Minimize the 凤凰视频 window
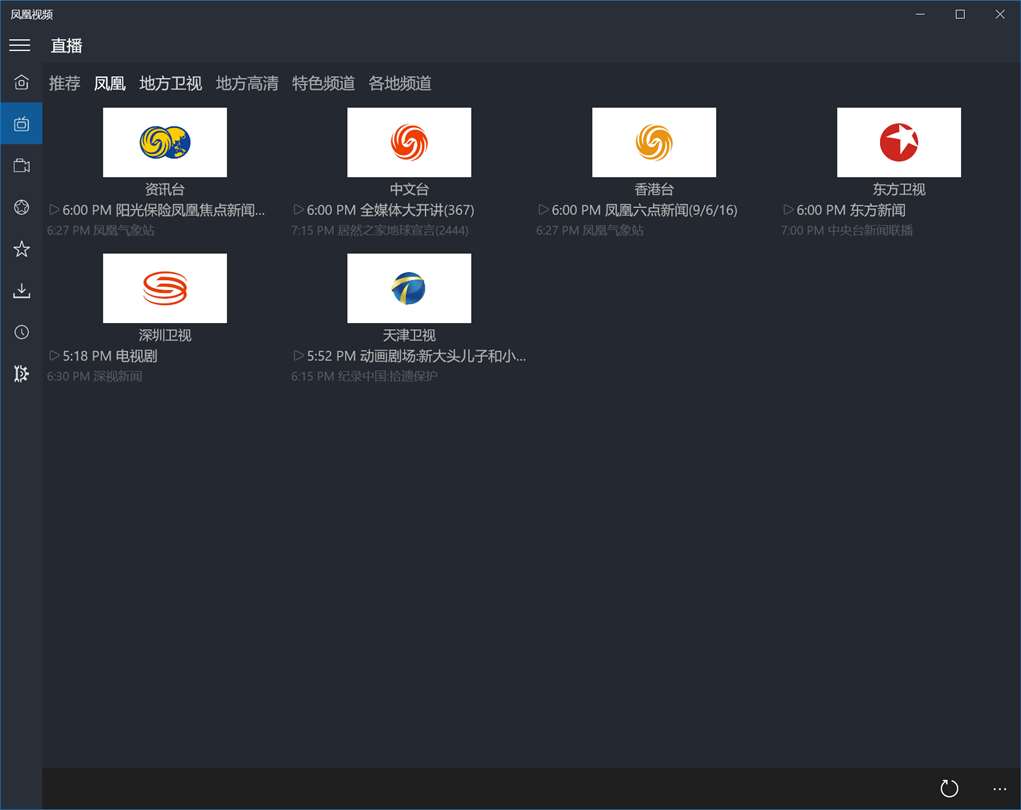The width and height of the screenshot is (1021, 810). point(920,14)
